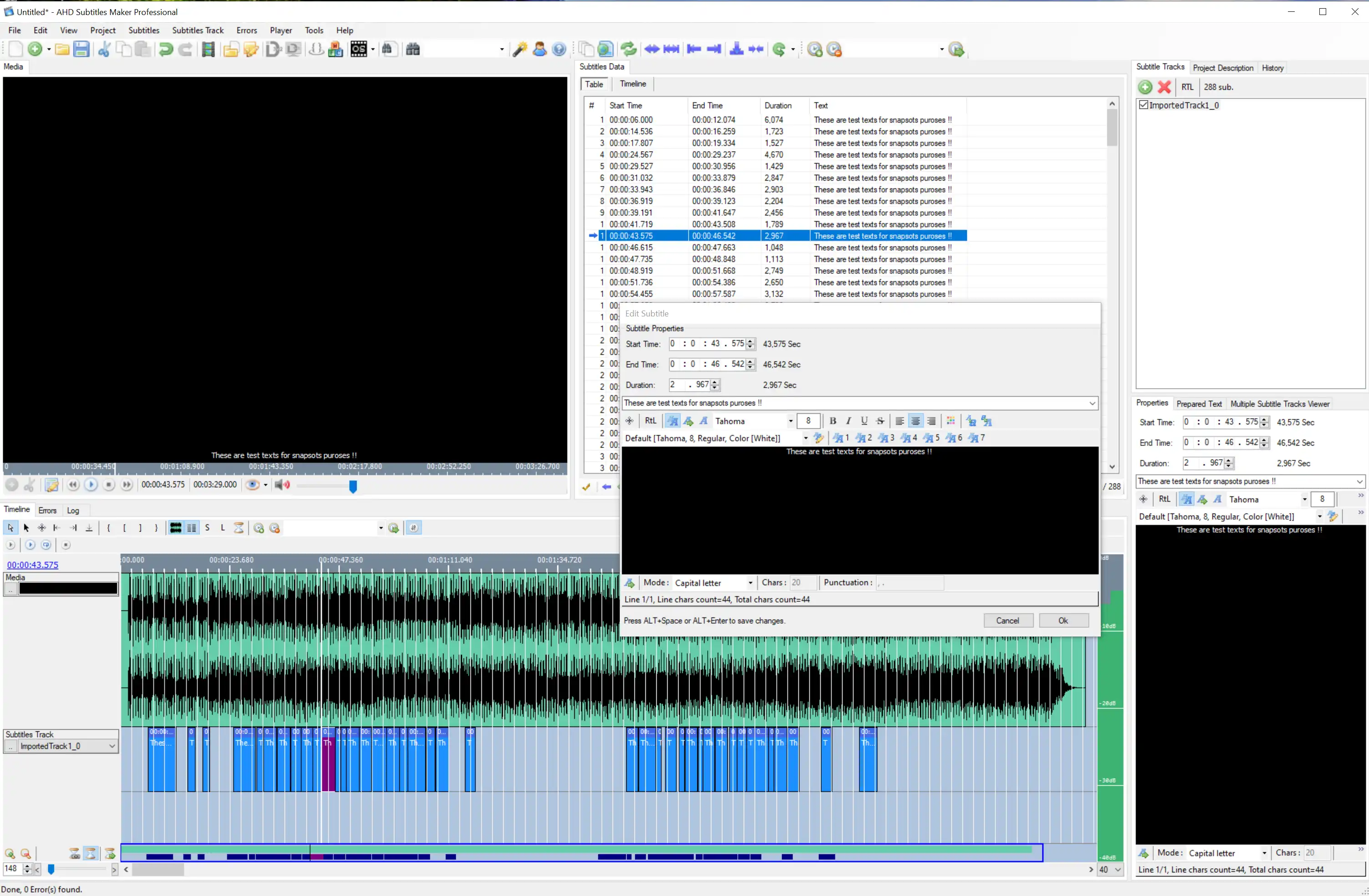Image resolution: width=1369 pixels, height=896 pixels.
Task: Switch to Table tab in Subtitles Data panel
Action: point(595,83)
